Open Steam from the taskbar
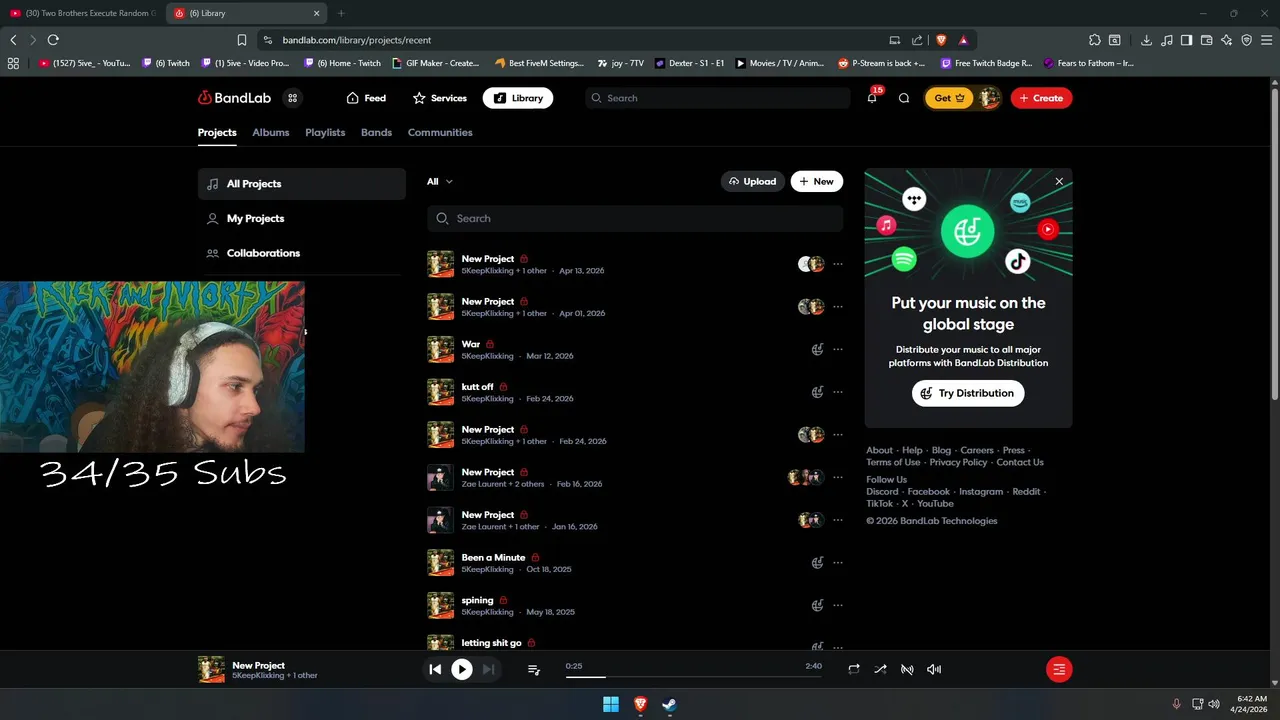This screenshot has width=1280, height=720. pyautogui.click(x=669, y=704)
